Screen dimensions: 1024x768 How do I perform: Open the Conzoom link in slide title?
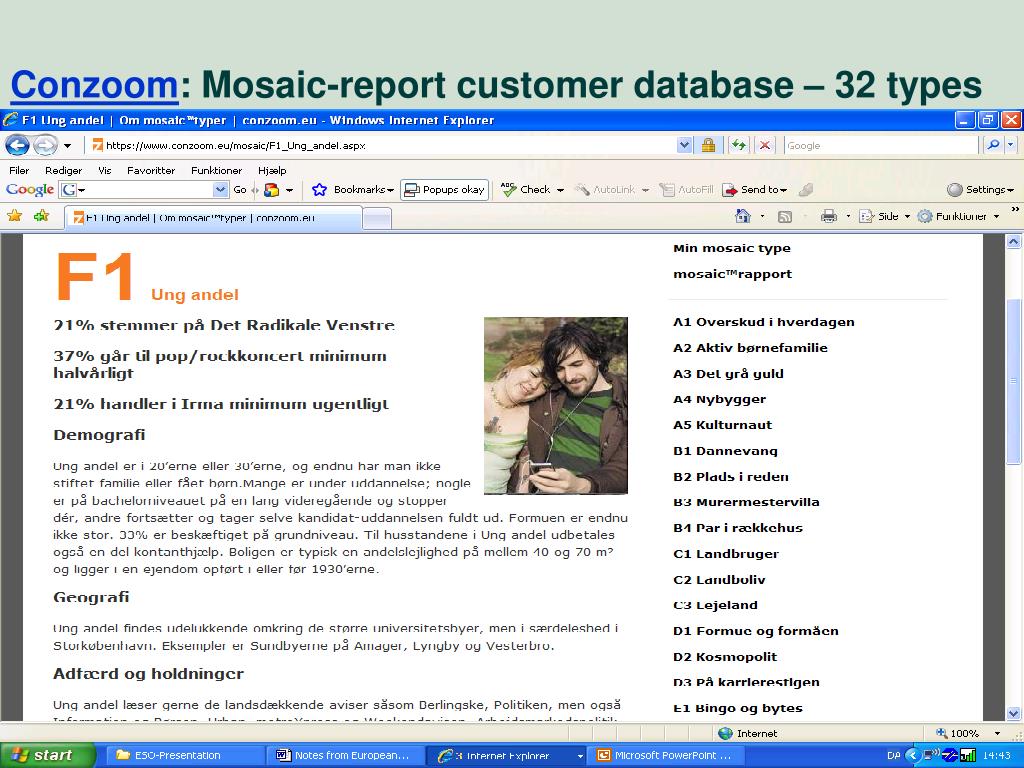(x=94, y=85)
